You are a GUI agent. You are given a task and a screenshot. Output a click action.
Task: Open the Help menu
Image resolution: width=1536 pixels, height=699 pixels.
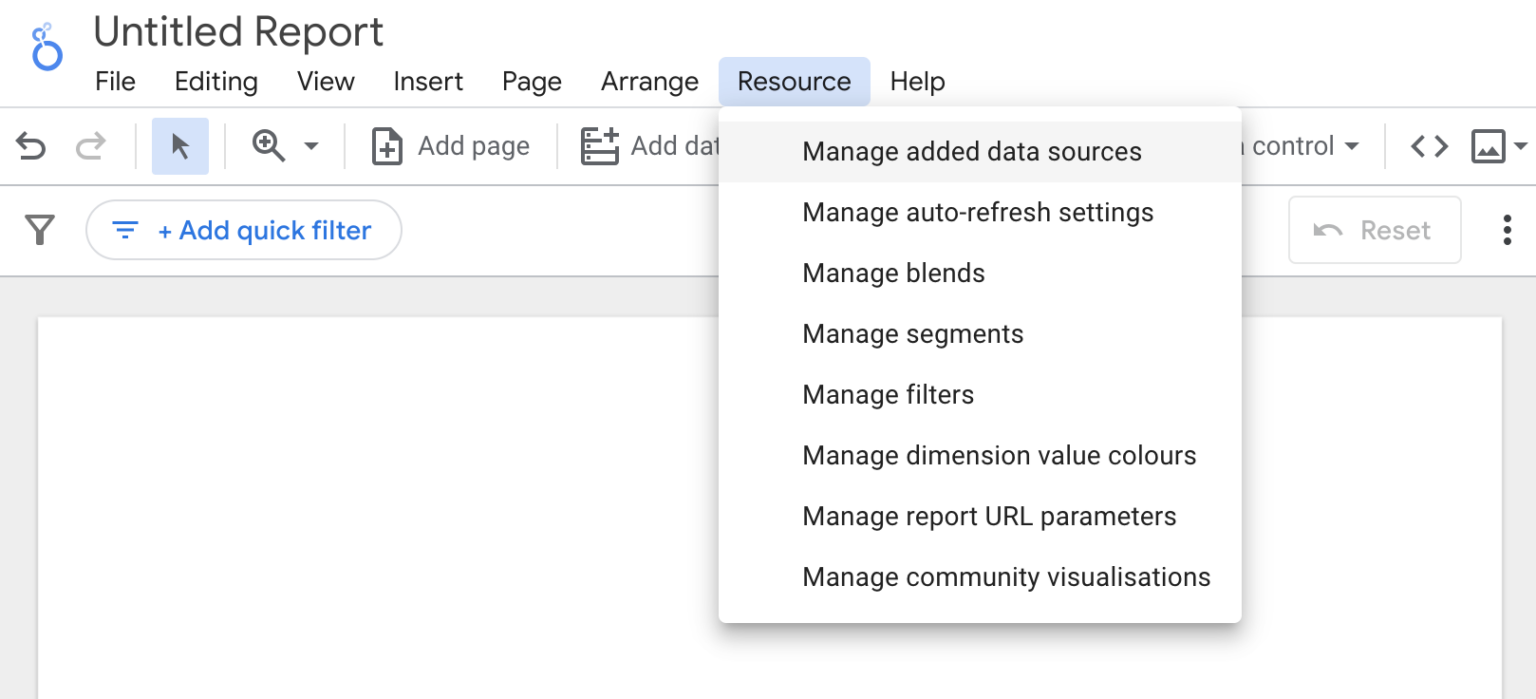916,82
